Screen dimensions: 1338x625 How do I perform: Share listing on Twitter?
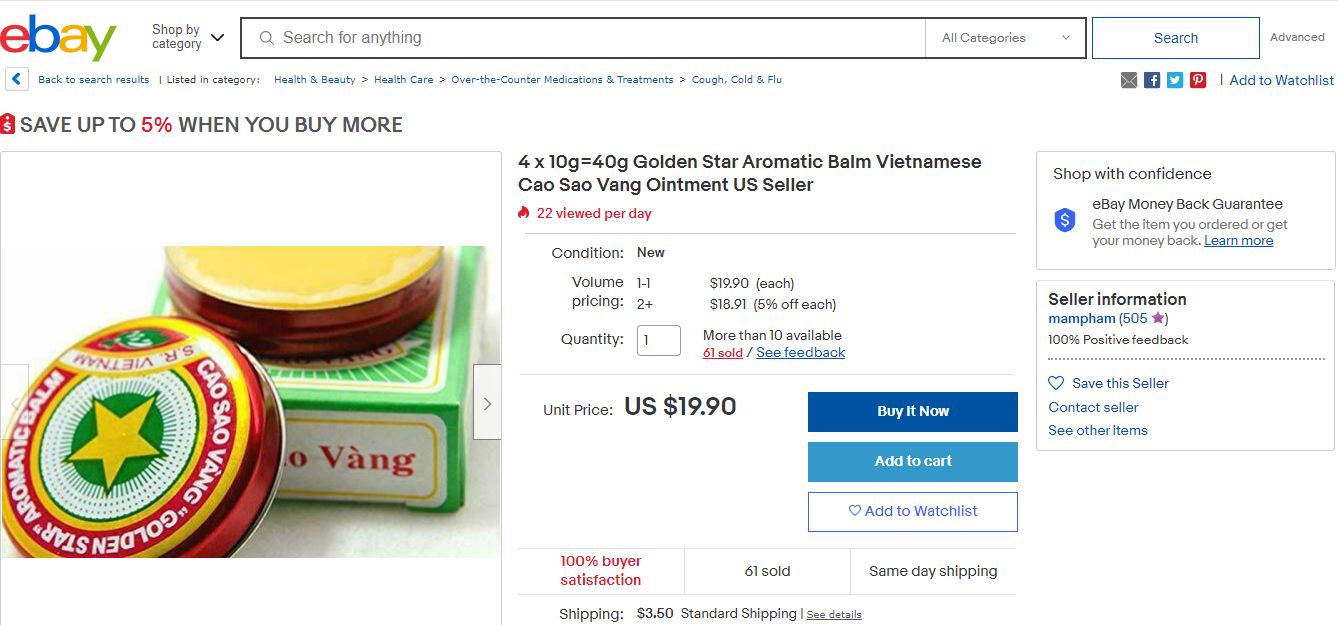[x=1175, y=80]
